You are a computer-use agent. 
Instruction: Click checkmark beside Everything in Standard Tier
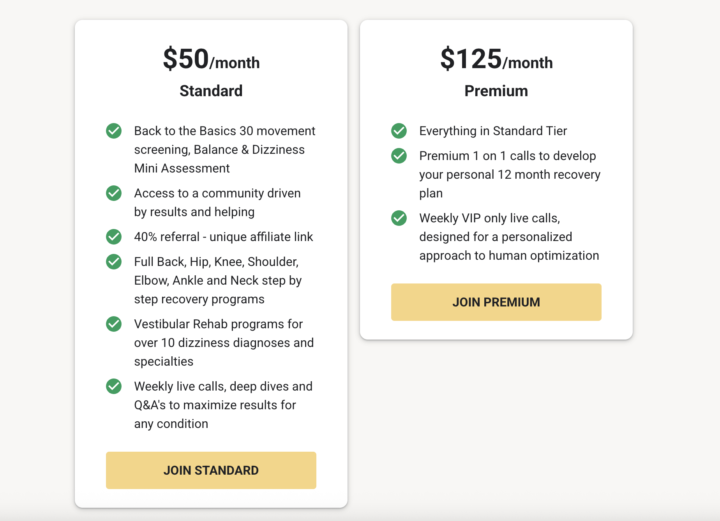[x=399, y=131]
